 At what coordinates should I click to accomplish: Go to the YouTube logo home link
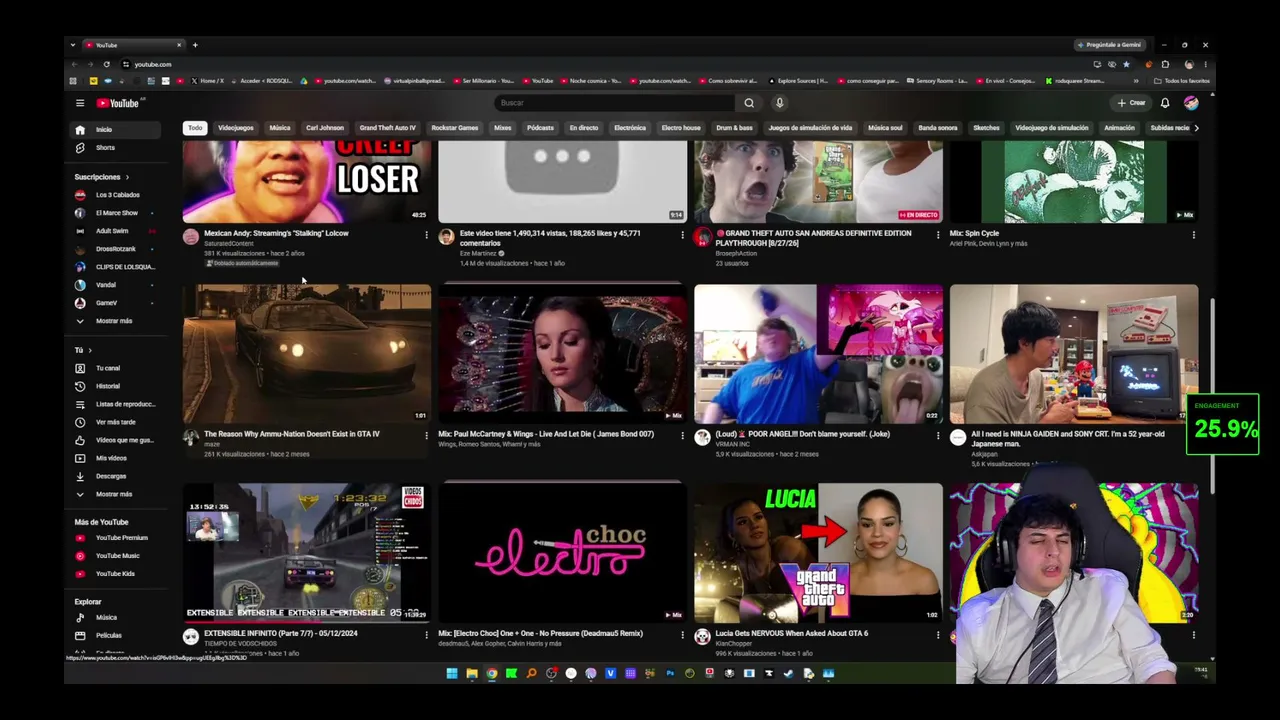click(x=118, y=103)
